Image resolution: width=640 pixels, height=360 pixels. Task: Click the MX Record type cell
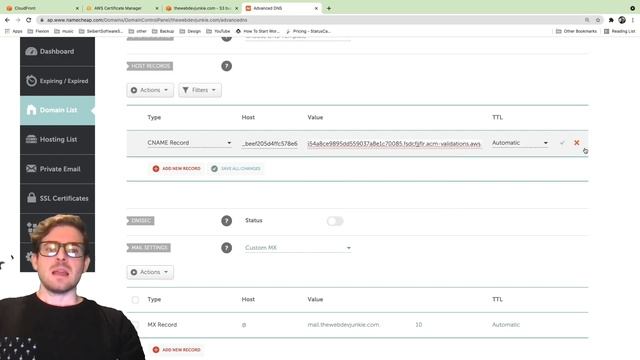click(x=162, y=325)
